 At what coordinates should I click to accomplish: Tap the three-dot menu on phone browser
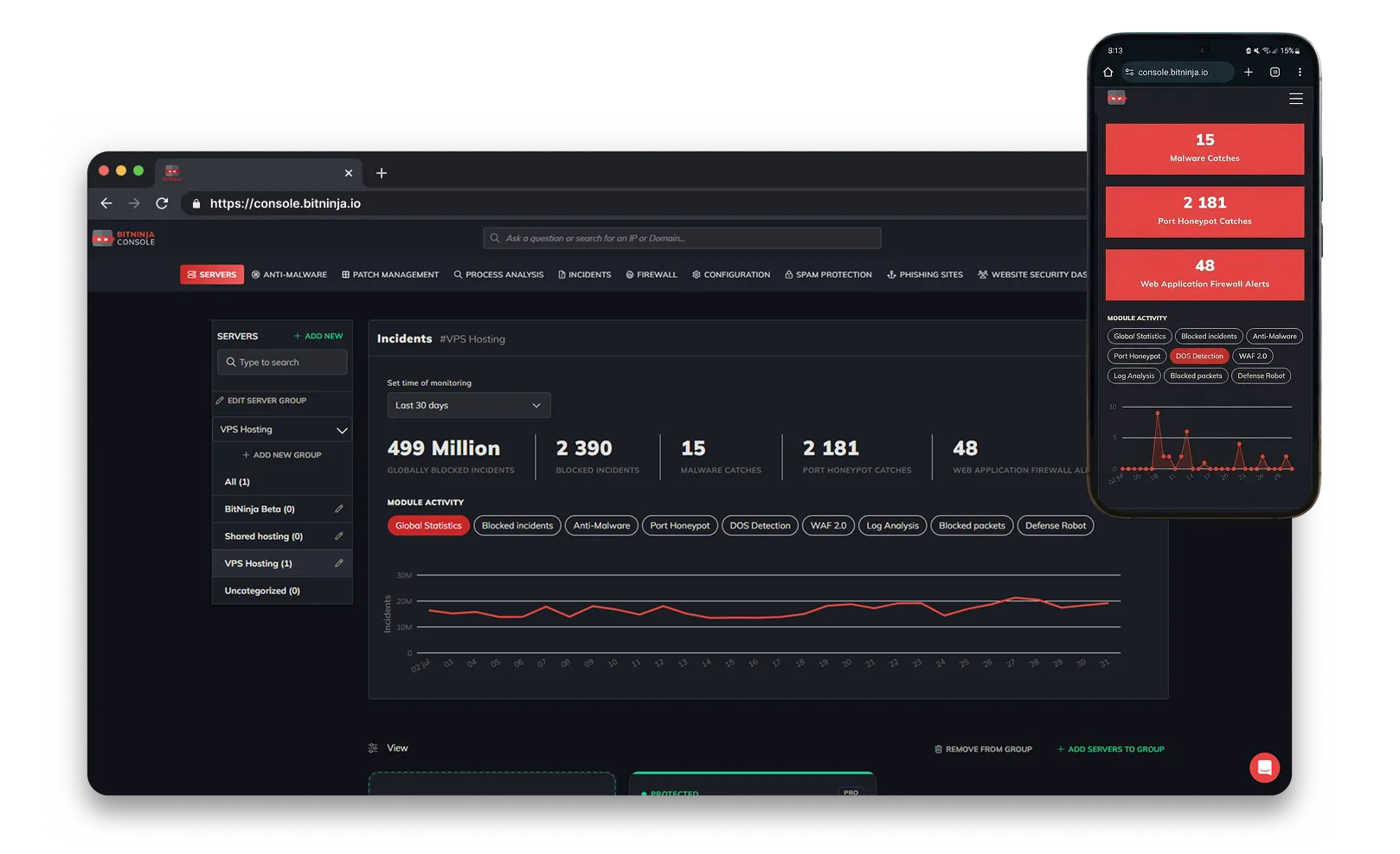click(1300, 73)
